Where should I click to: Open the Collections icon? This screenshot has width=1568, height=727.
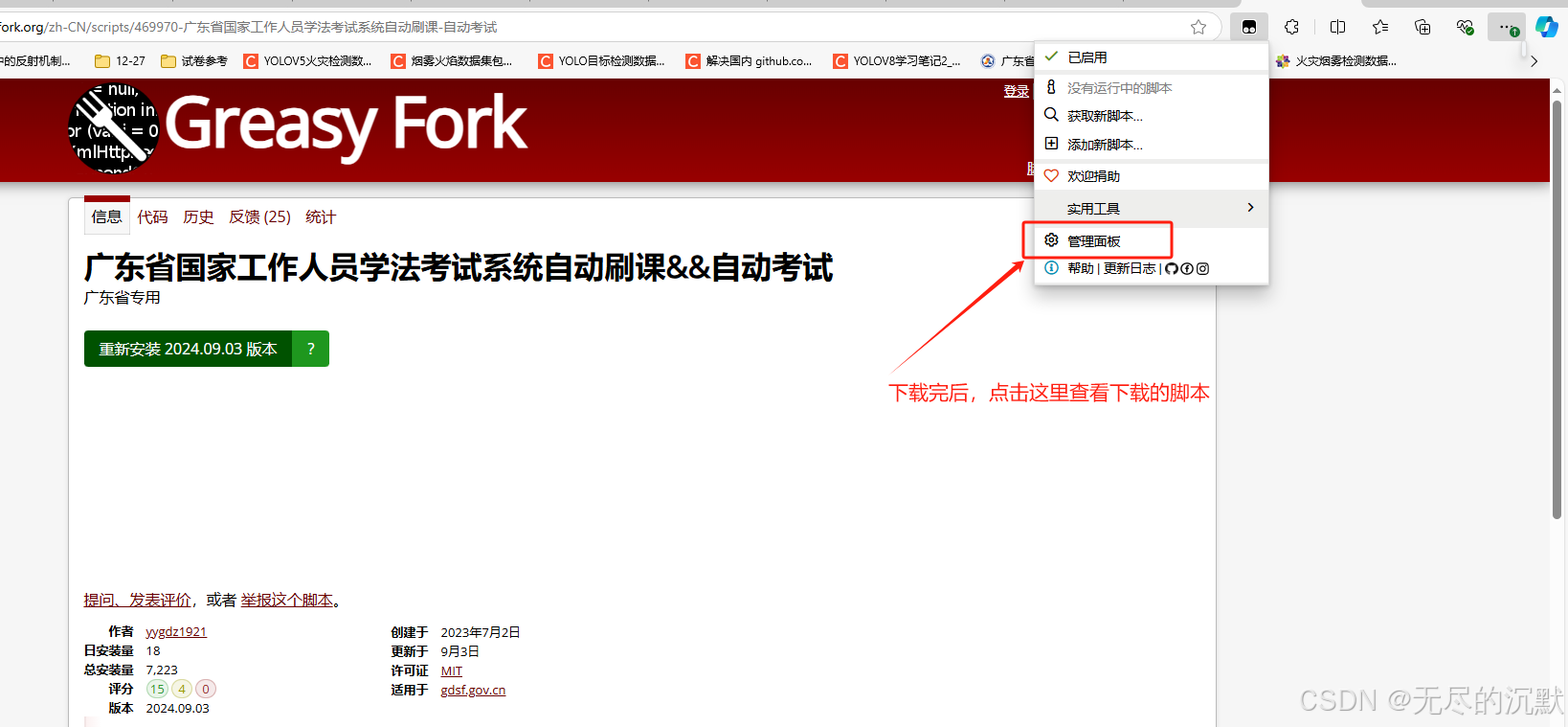[1422, 27]
